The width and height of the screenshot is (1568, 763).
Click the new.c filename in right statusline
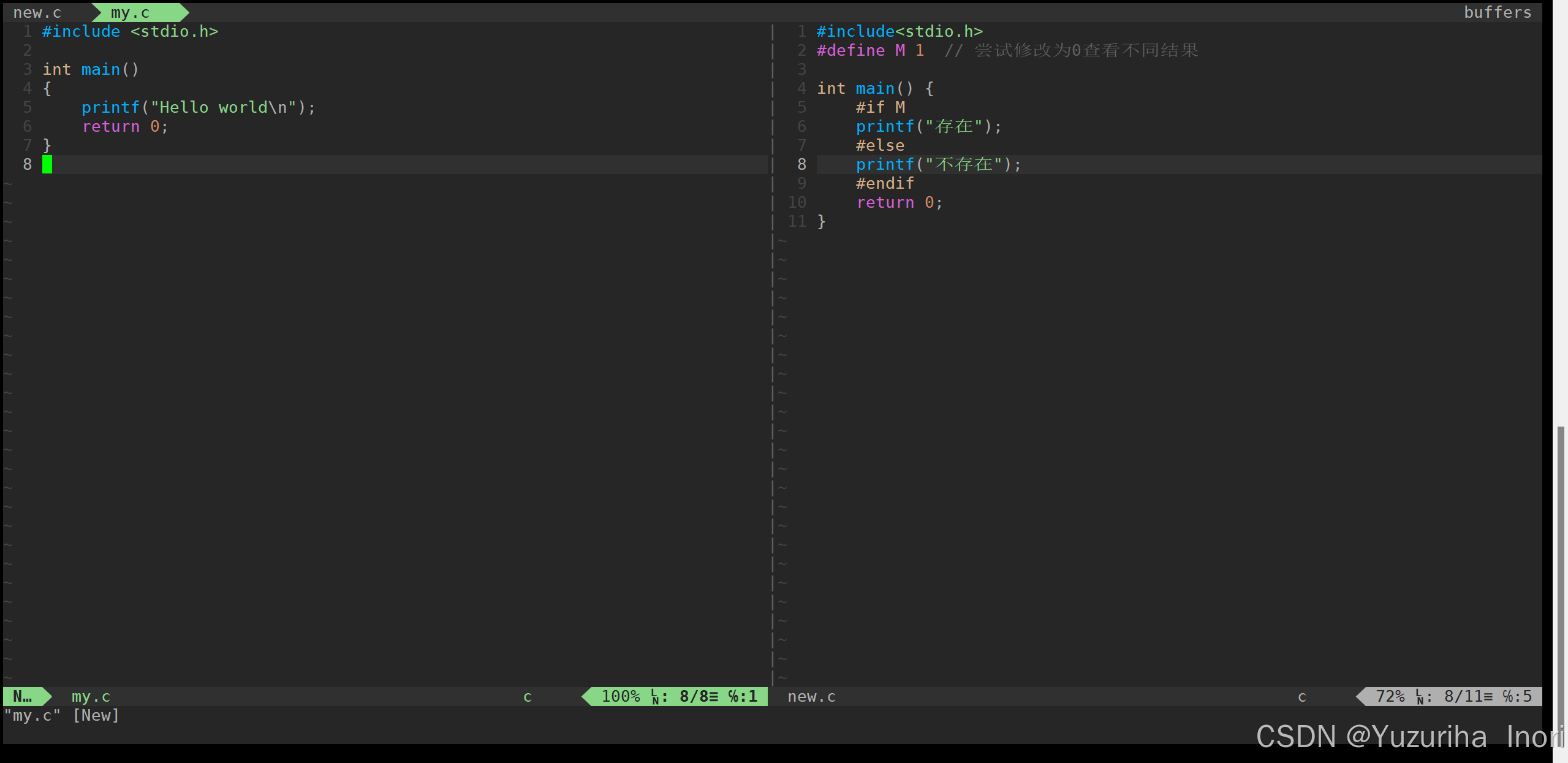click(811, 696)
